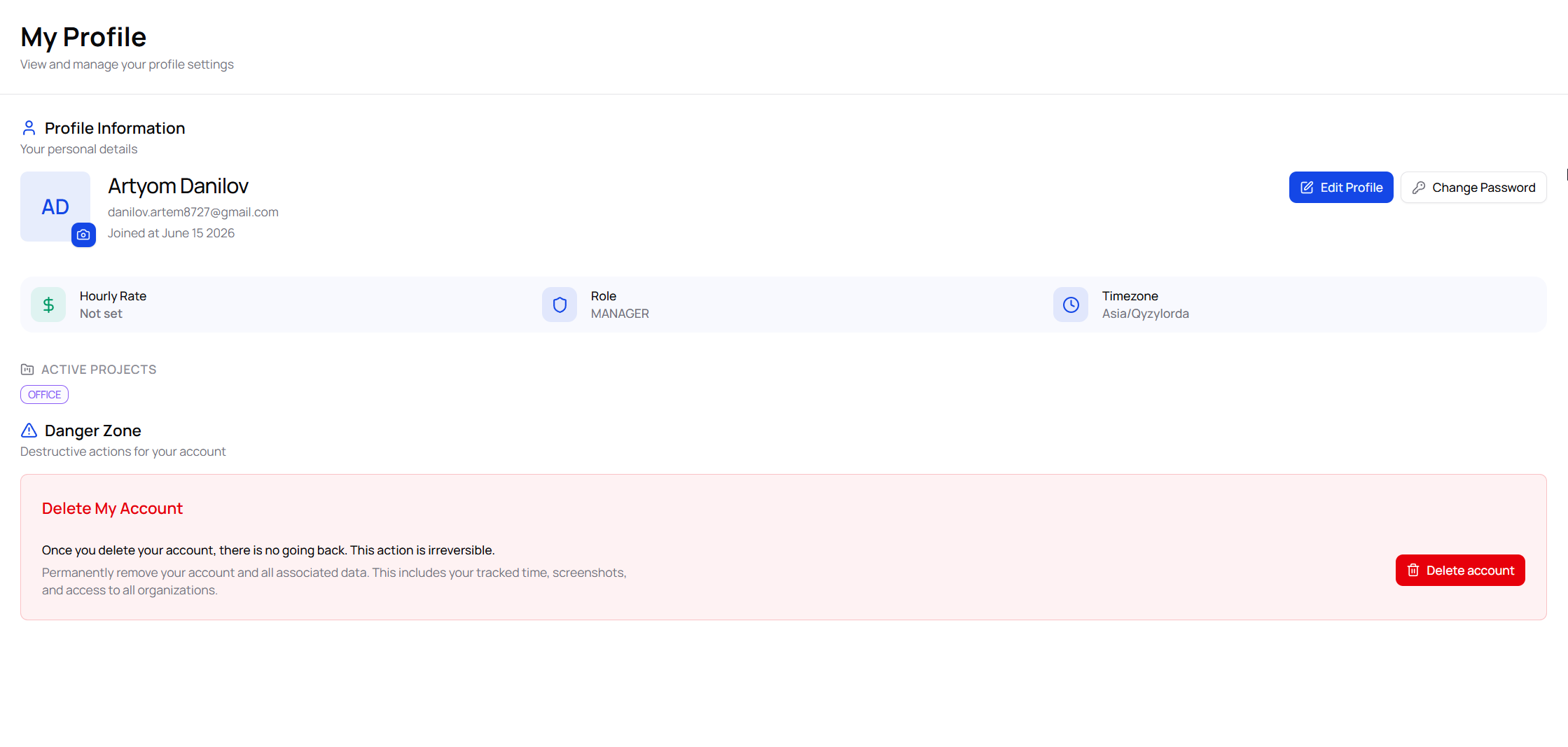Click the warning triangle Danger Zone icon
Screen dimensions: 1568x747
click(29, 430)
